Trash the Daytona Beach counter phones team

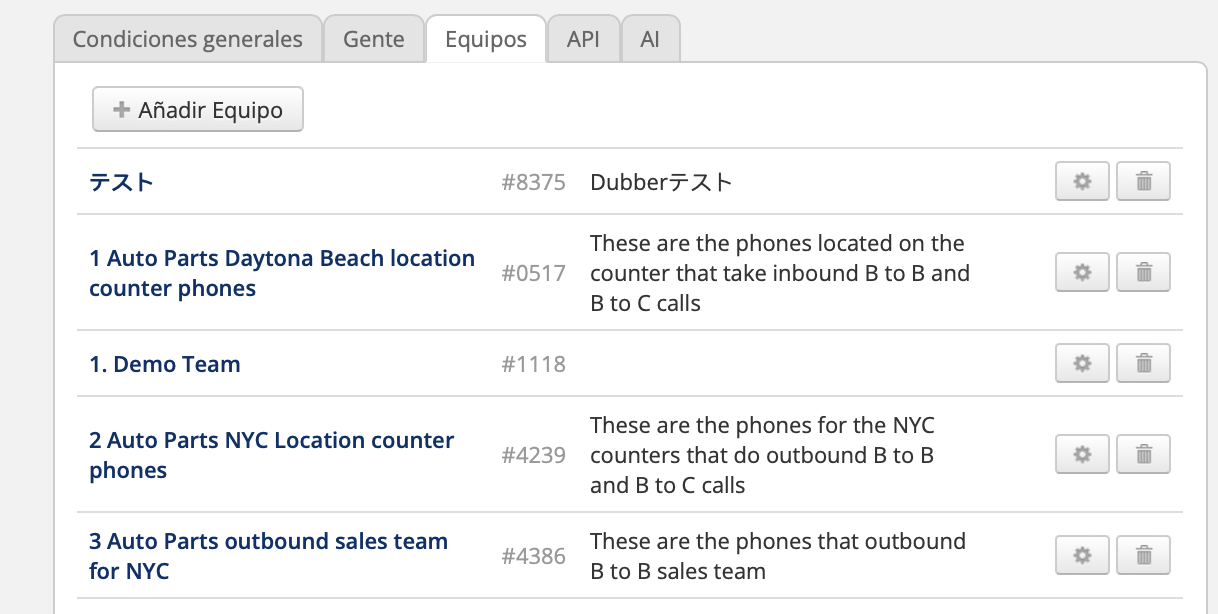[1144, 272]
